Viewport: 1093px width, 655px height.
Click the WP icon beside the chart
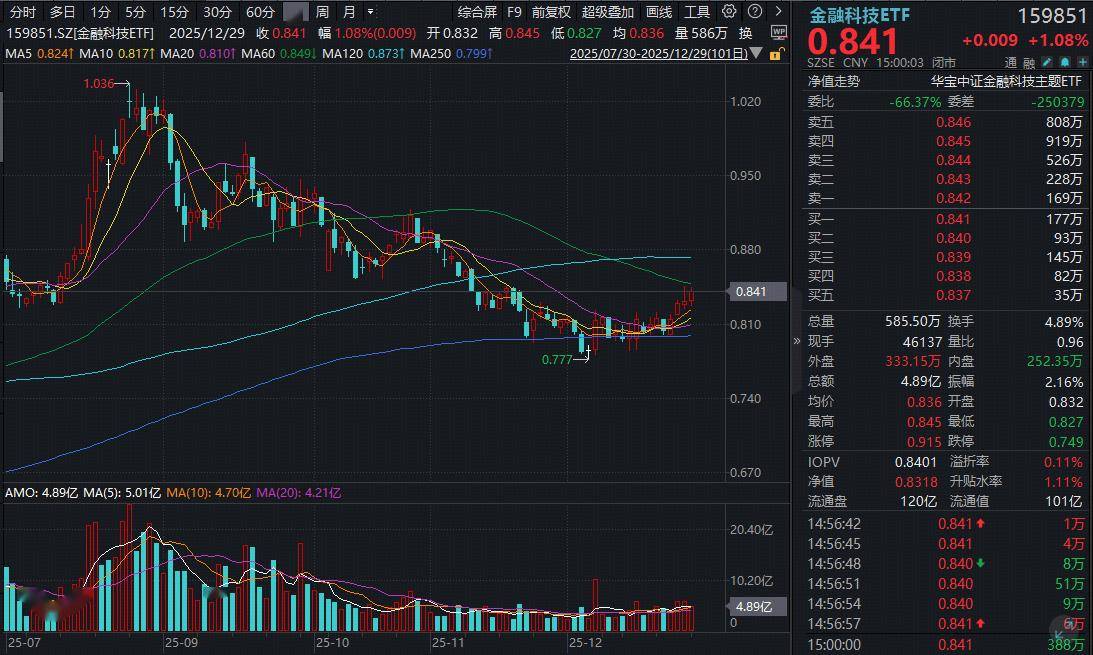pyautogui.click(x=779, y=33)
